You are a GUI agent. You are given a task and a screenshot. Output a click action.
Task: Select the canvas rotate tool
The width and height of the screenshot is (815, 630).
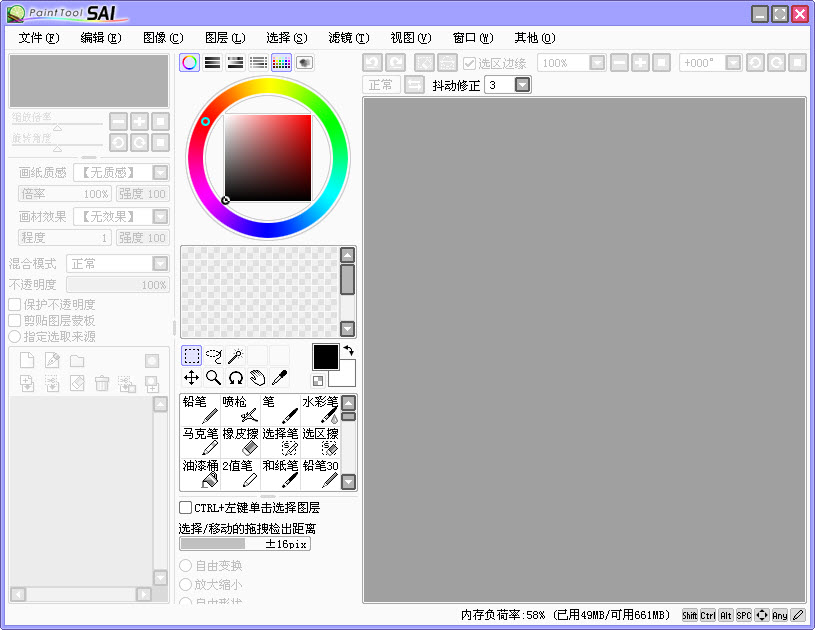pos(238,378)
